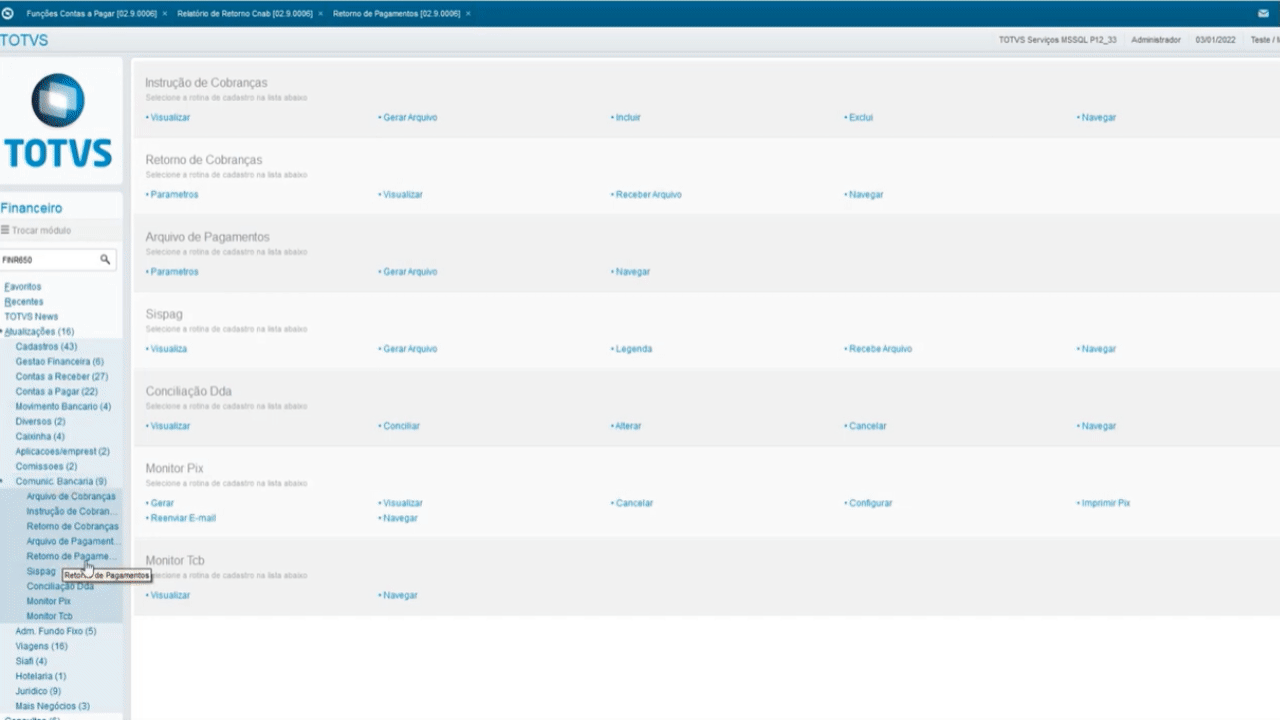Open Recentes in the sidebar
Image resolution: width=1280 pixels, height=720 pixels.
[x=24, y=302]
